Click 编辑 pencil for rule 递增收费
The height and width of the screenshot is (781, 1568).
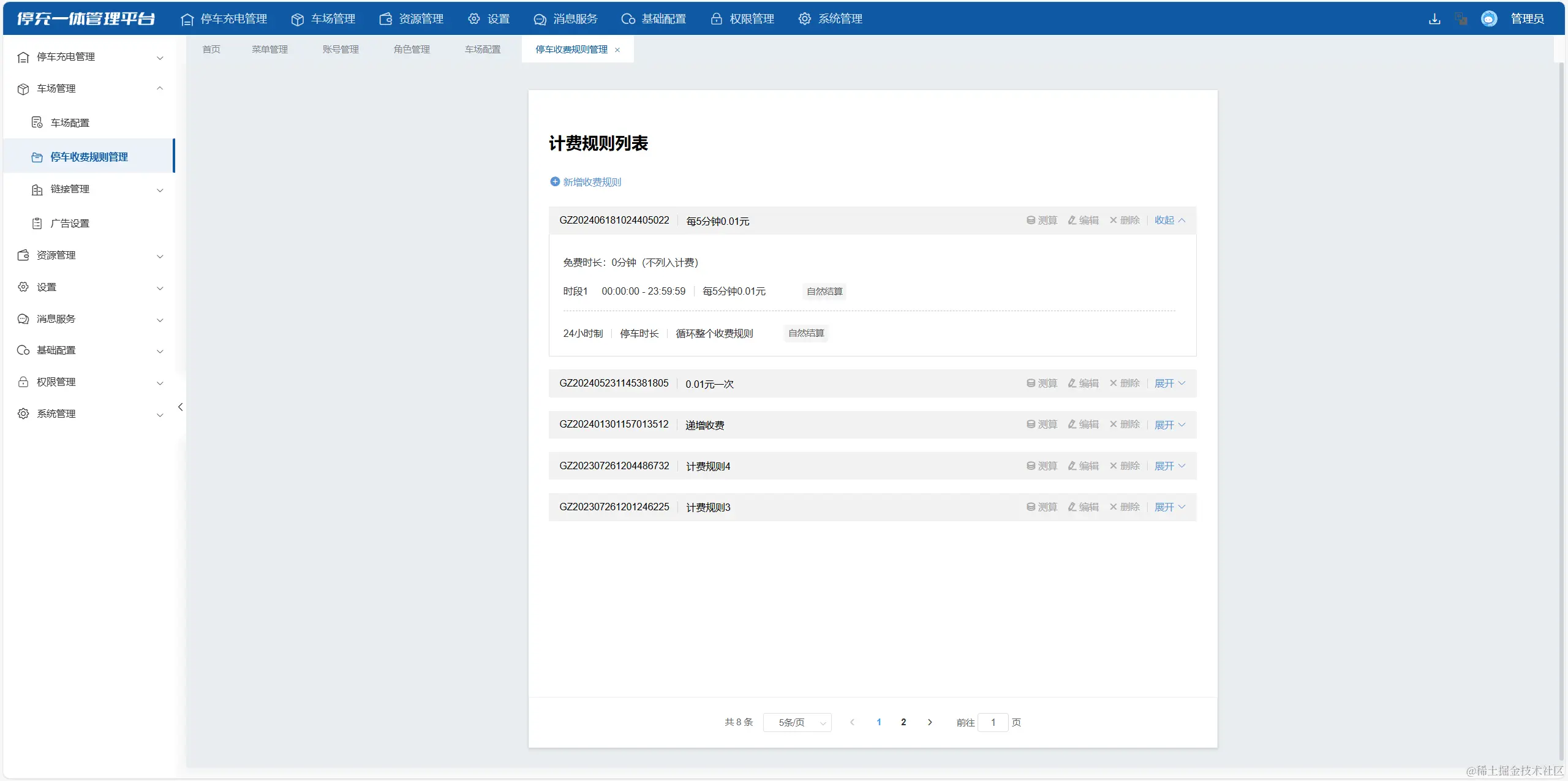pos(1072,424)
